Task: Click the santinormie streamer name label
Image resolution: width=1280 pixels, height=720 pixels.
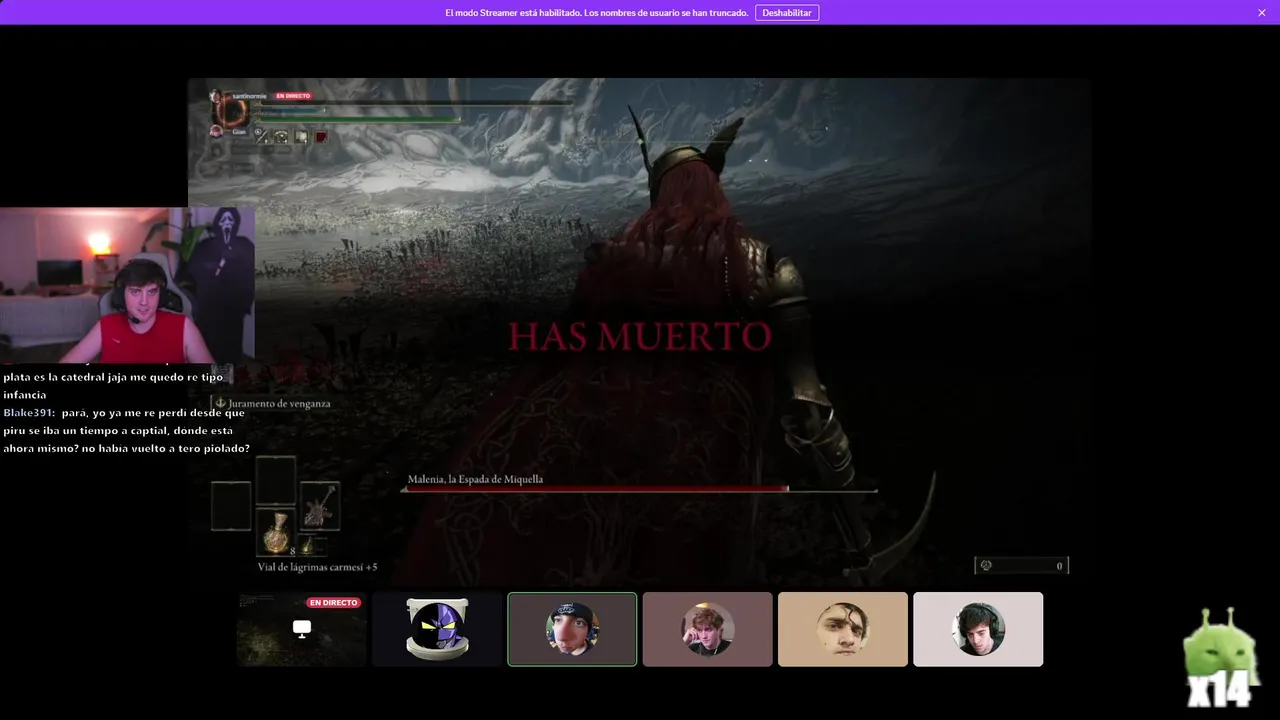Action: [x=250, y=96]
